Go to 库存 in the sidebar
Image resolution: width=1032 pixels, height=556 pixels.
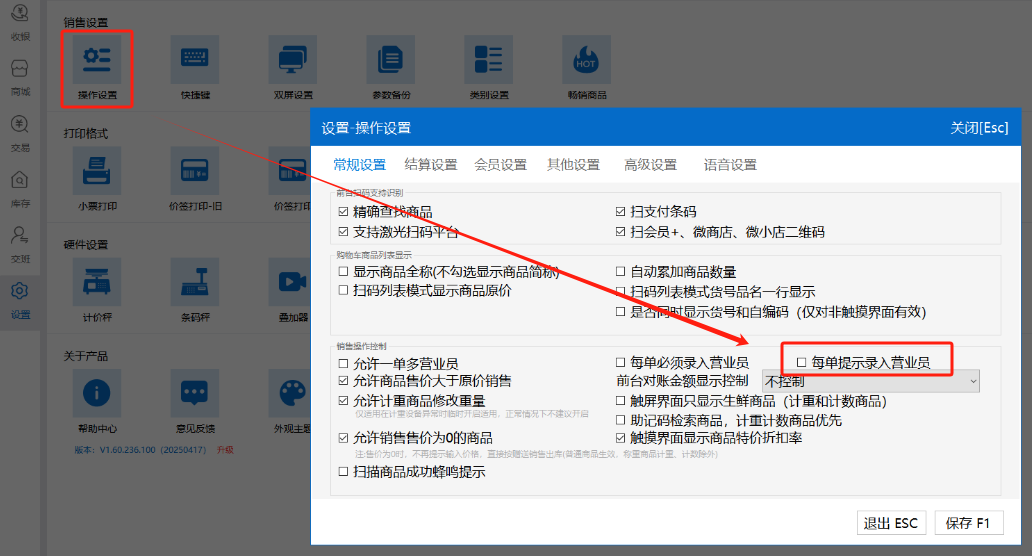20,190
